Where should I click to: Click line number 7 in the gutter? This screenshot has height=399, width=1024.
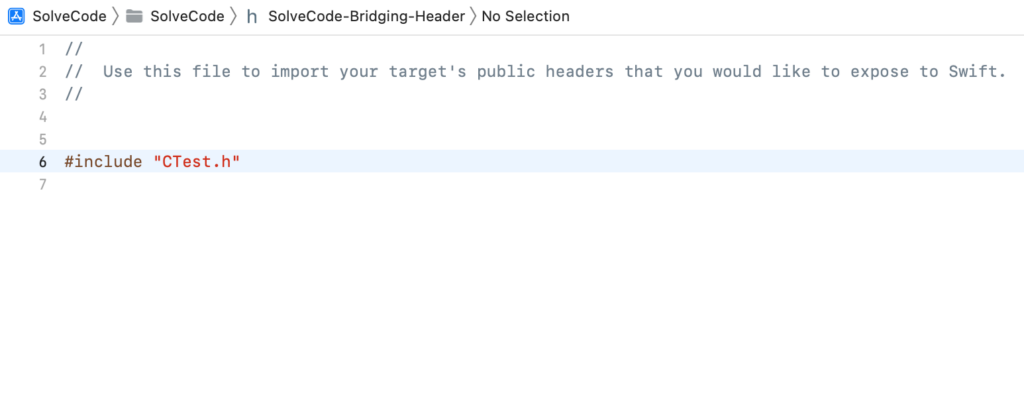[43, 184]
